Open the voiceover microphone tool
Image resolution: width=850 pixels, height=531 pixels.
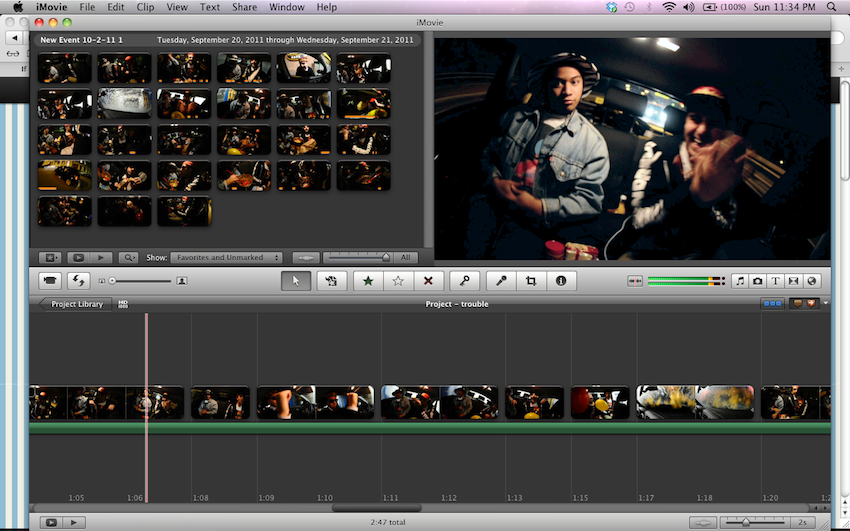click(x=502, y=281)
